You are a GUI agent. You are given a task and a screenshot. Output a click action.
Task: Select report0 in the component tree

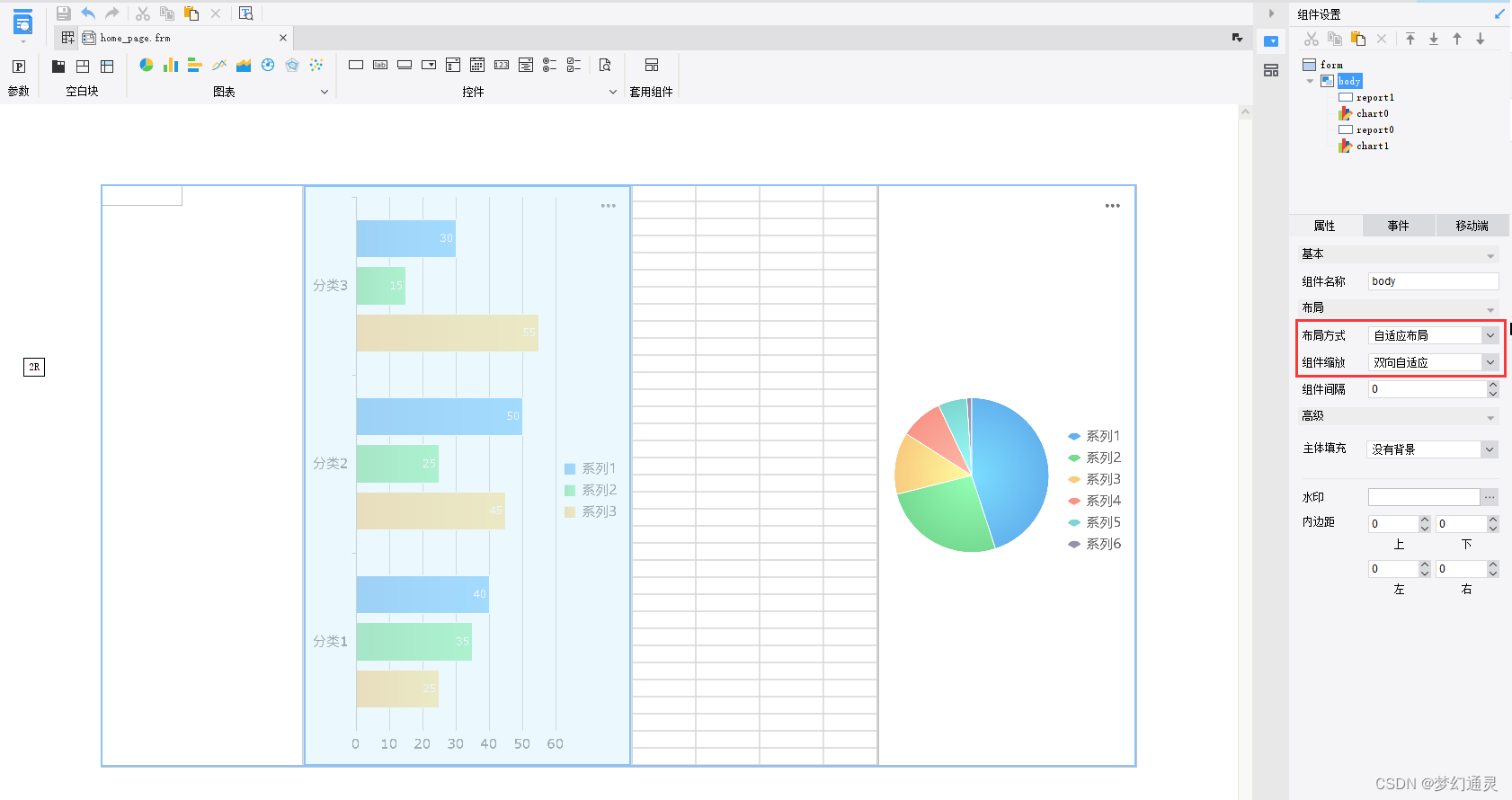pos(1374,129)
